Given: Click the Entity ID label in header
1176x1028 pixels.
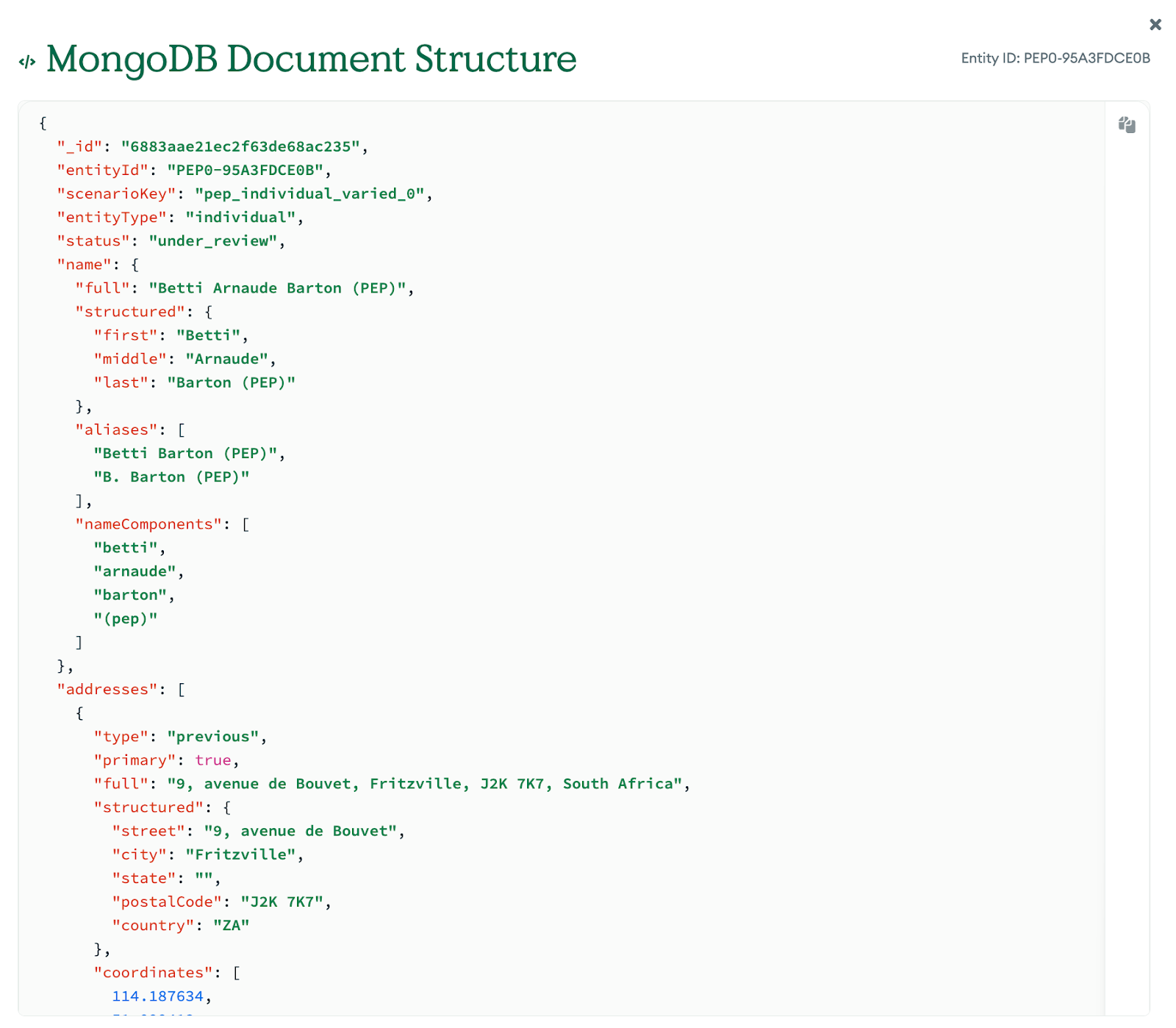Looking at the screenshot, I should [x=1055, y=58].
